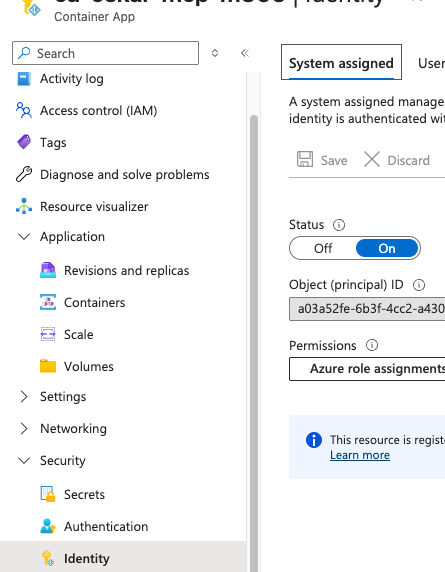445x572 pixels.
Task: Collapse the sidebar with the double chevron
Action: [x=245, y=53]
